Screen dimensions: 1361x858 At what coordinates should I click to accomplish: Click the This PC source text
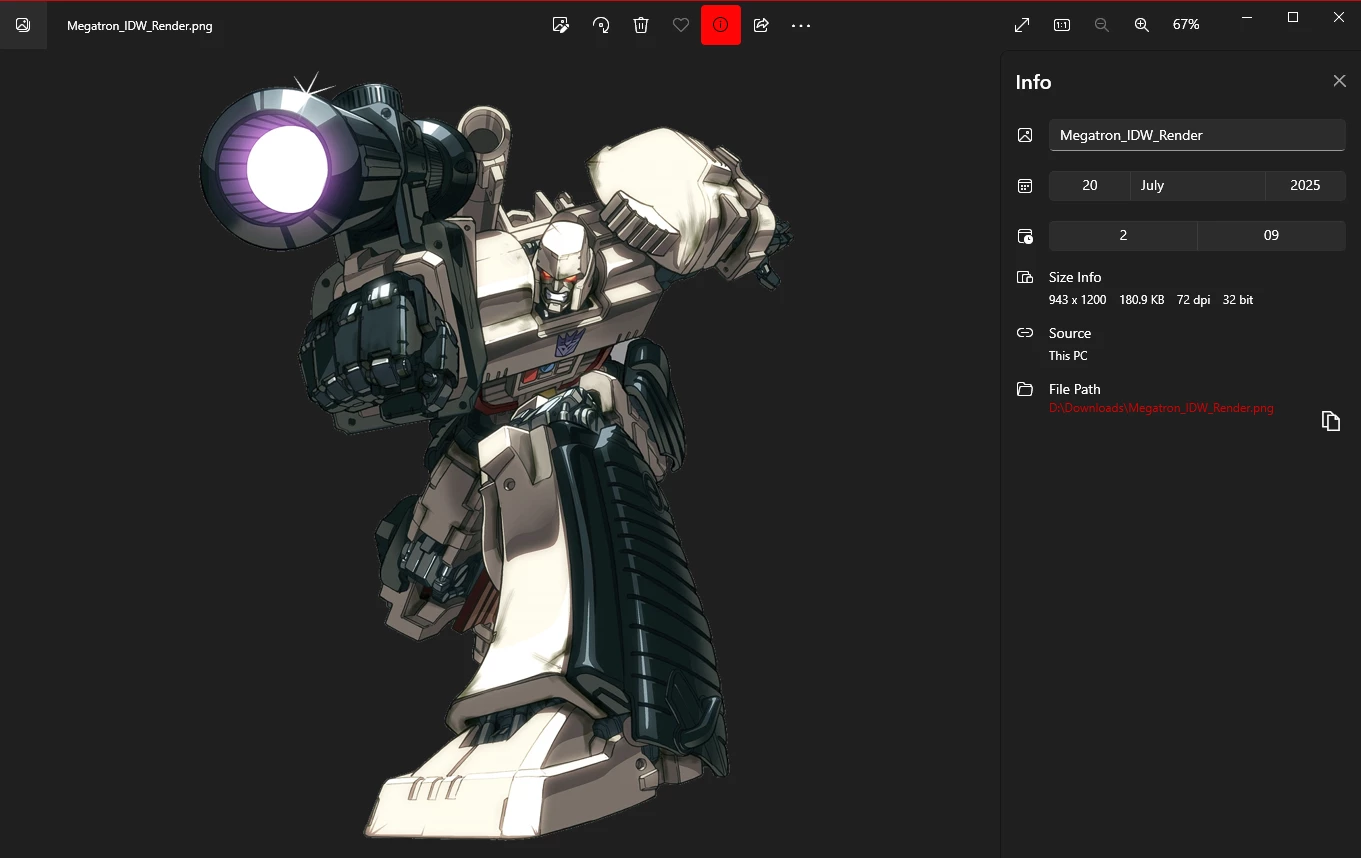point(1068,355)
